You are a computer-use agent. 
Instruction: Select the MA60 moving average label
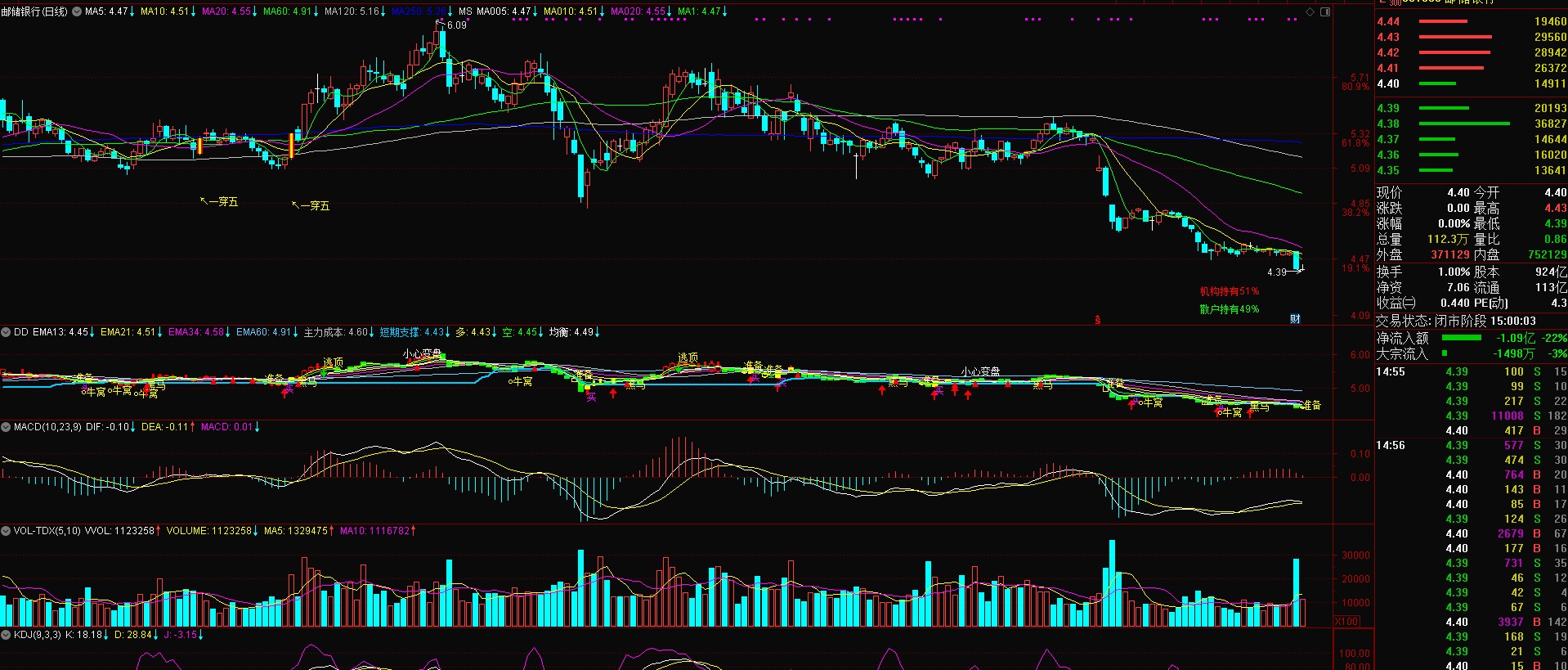pyautogui.click(x=287, y=11)
